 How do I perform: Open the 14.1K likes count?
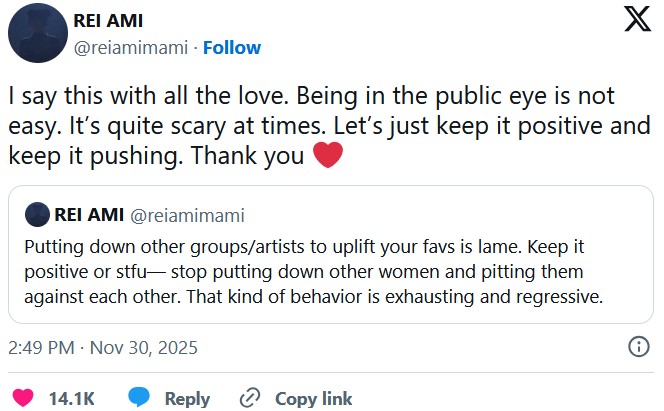click(x=71, y=398)
